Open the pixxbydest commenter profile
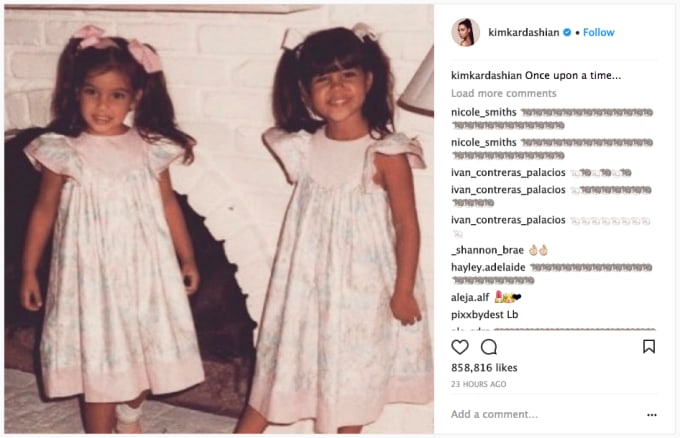 [x=477, y=315]
